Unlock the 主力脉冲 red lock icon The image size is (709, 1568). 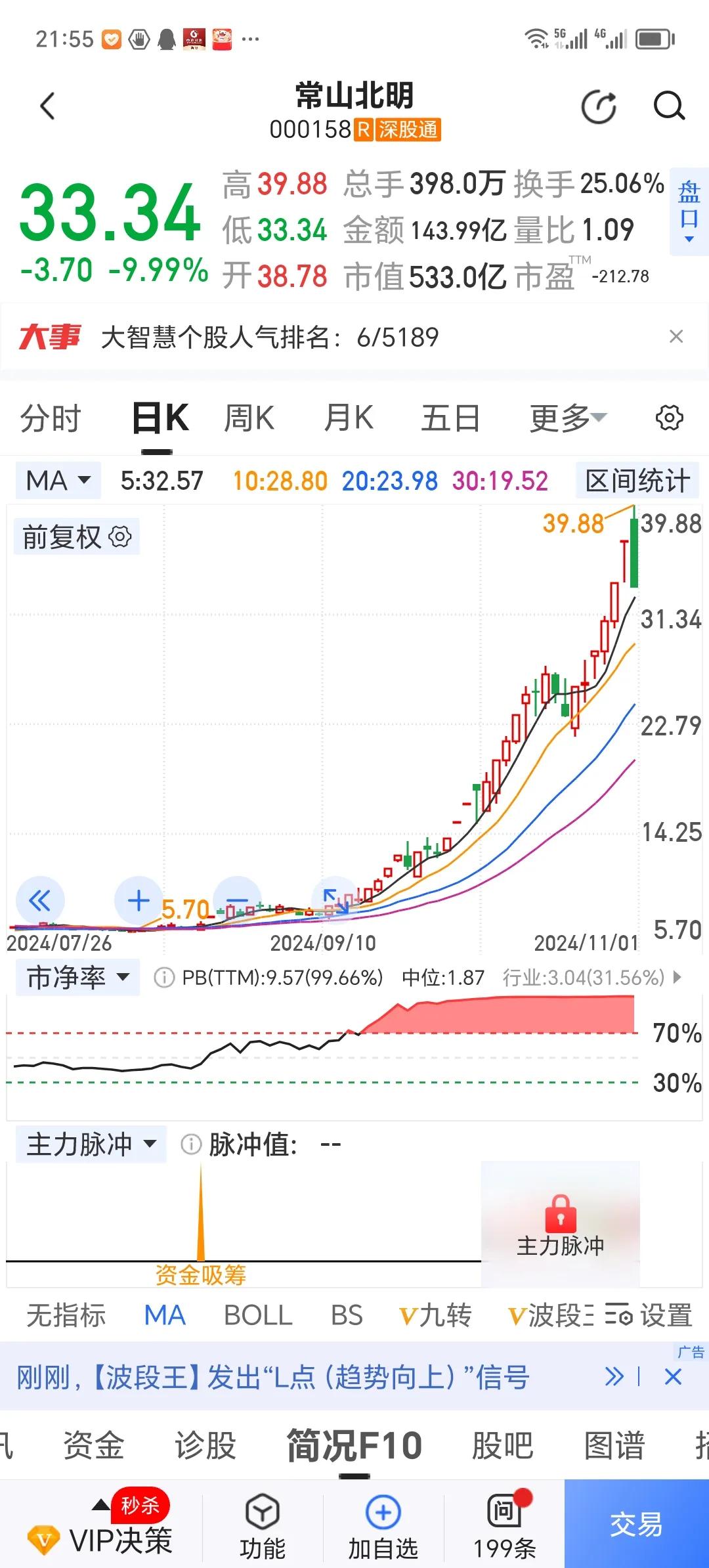pyautogui.click(x=560, y=1213)
